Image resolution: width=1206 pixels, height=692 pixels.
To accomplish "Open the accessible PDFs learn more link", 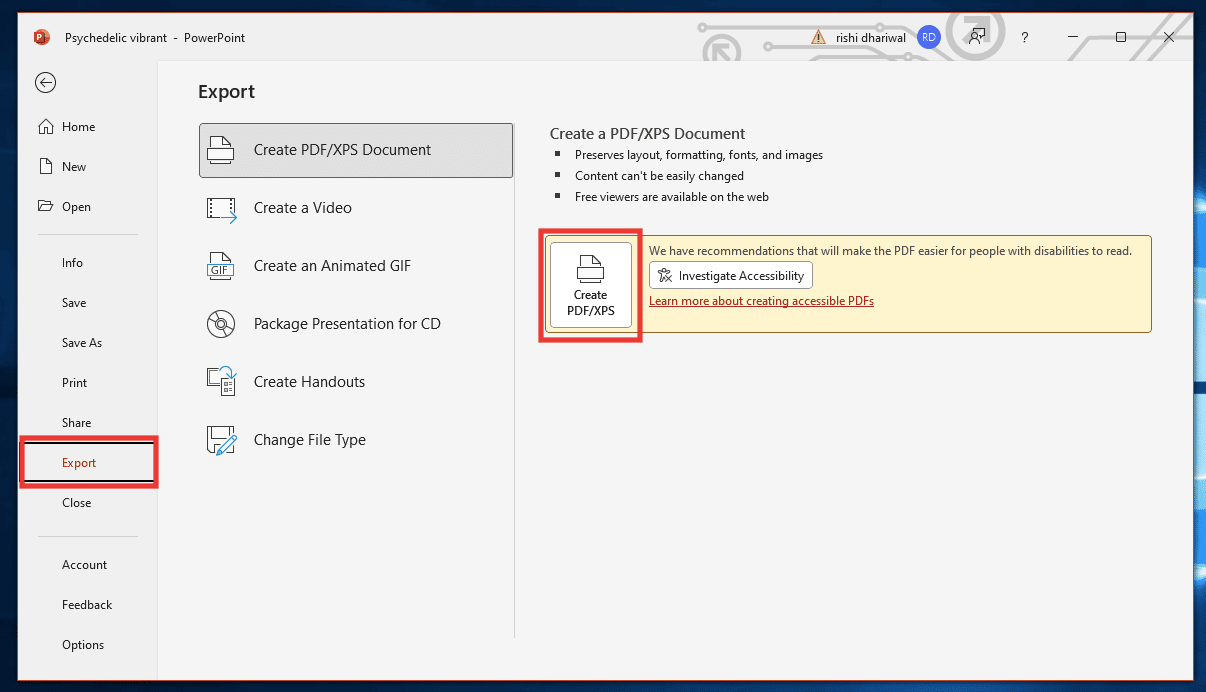I will pos(761,300).
